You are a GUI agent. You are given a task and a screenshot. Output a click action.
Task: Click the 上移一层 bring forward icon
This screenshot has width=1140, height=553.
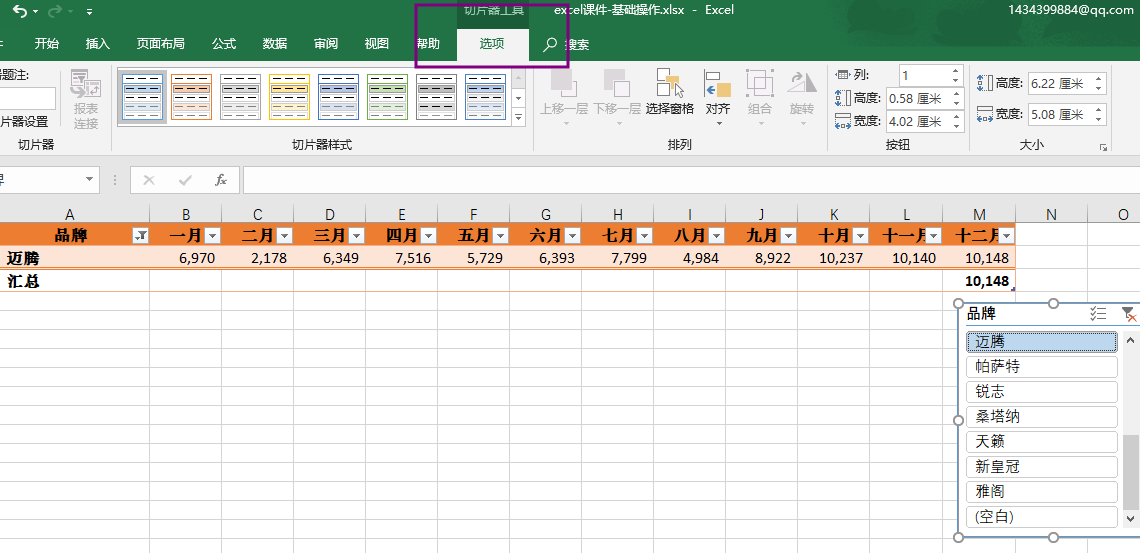click(563, 83)
